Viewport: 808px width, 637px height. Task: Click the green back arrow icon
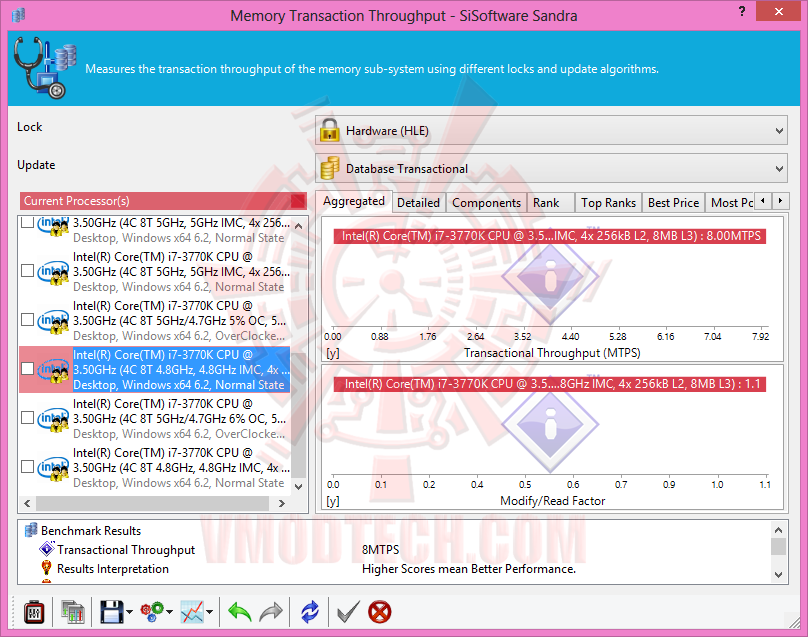[x=240, y=612]
